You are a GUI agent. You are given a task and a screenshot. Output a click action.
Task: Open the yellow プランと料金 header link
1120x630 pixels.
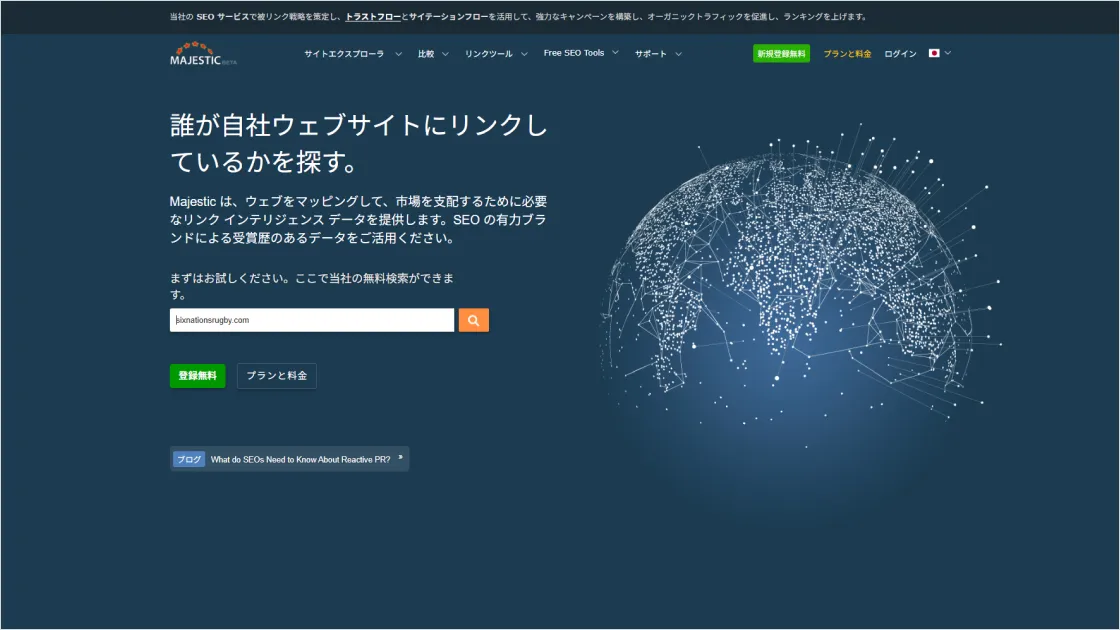(847, 54)
